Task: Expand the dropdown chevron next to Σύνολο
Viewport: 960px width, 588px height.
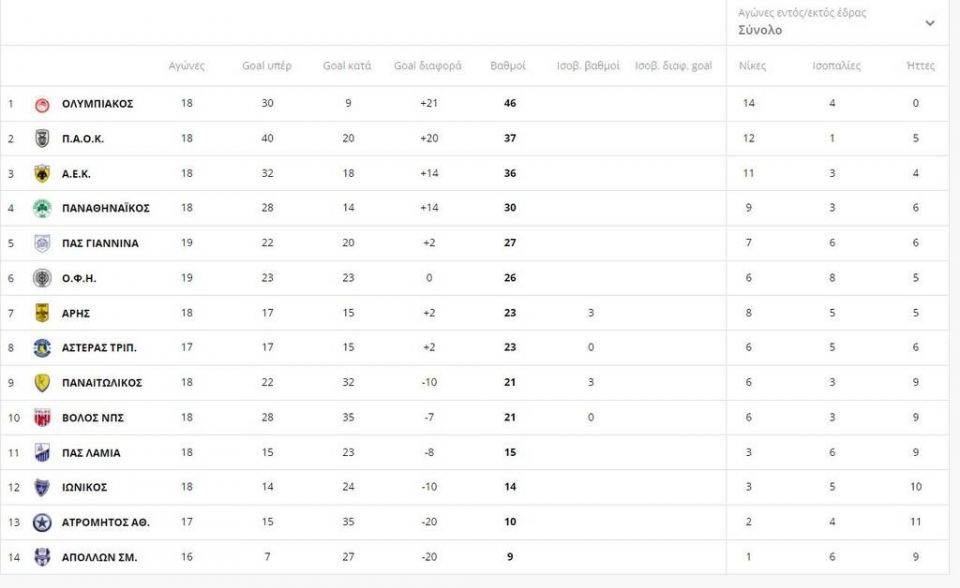Action: tap(929, 23)
